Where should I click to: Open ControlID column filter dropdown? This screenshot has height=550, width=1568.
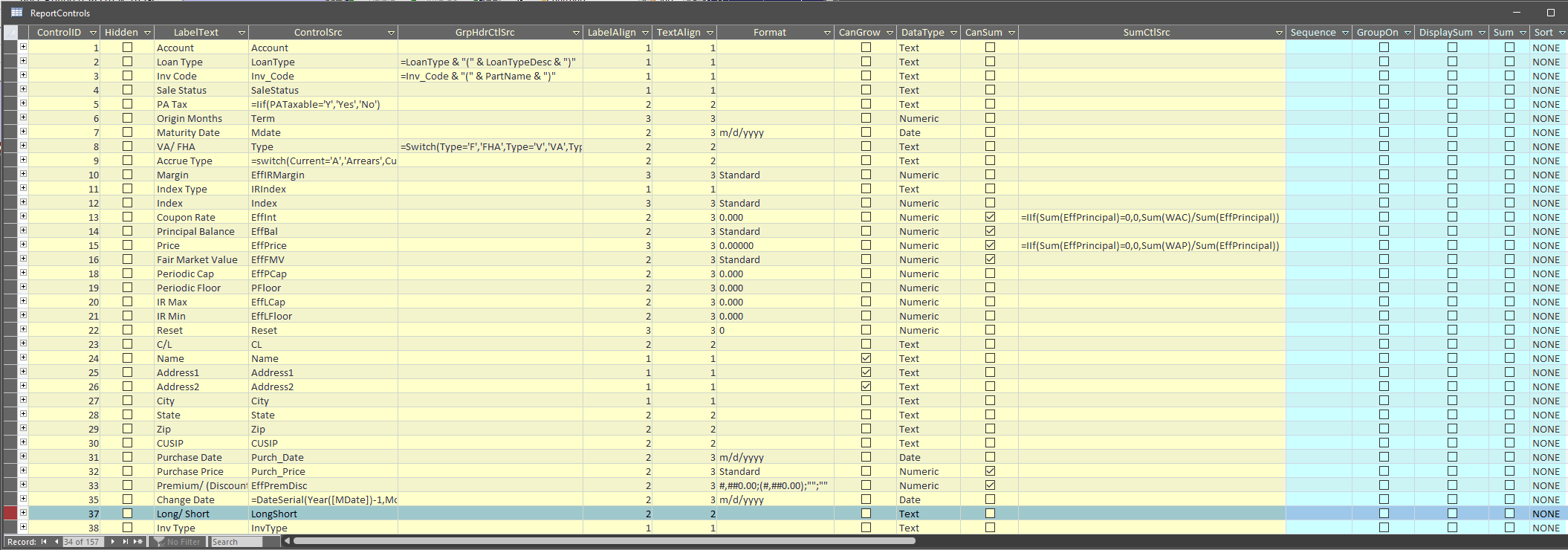pos(93,33)
